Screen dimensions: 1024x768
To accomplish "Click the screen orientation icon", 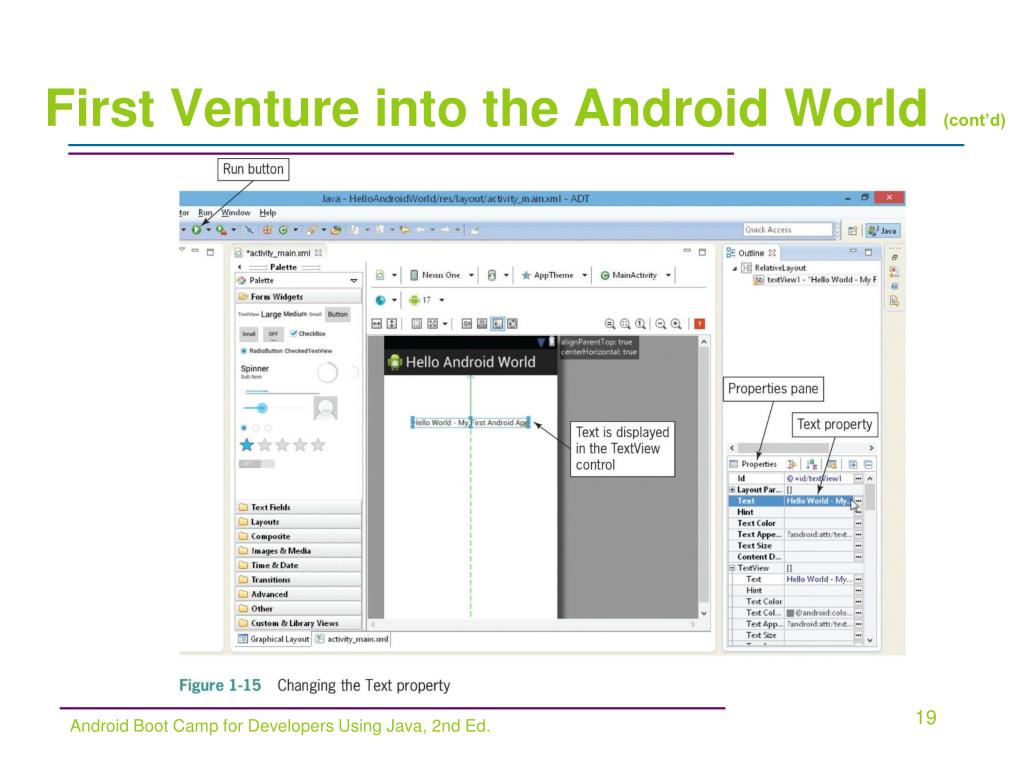I will click(492, 276).
